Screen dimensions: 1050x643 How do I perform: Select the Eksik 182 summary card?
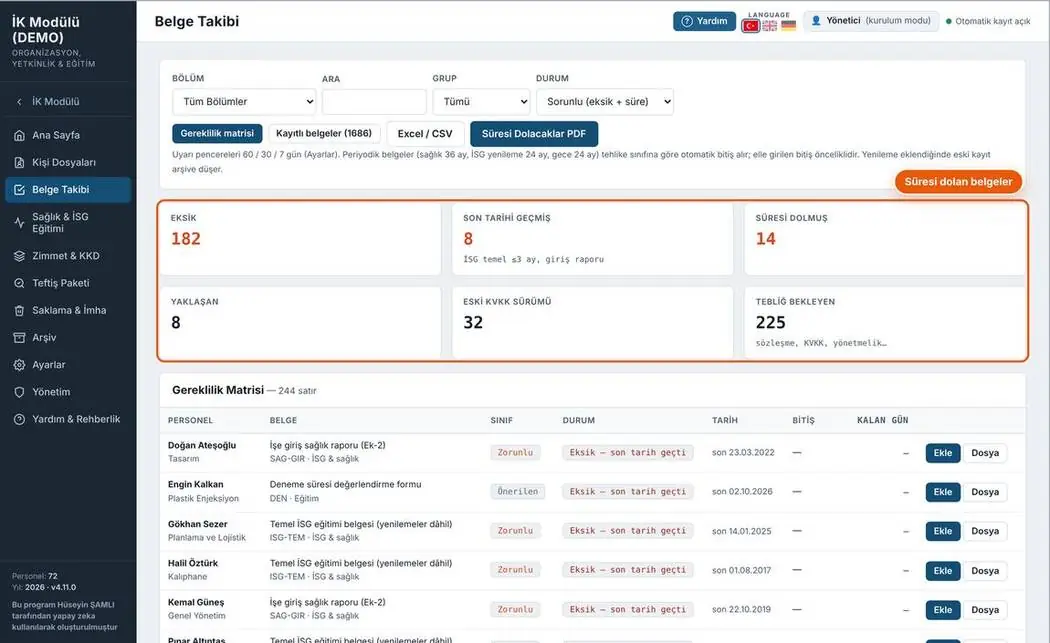[300, 239]
